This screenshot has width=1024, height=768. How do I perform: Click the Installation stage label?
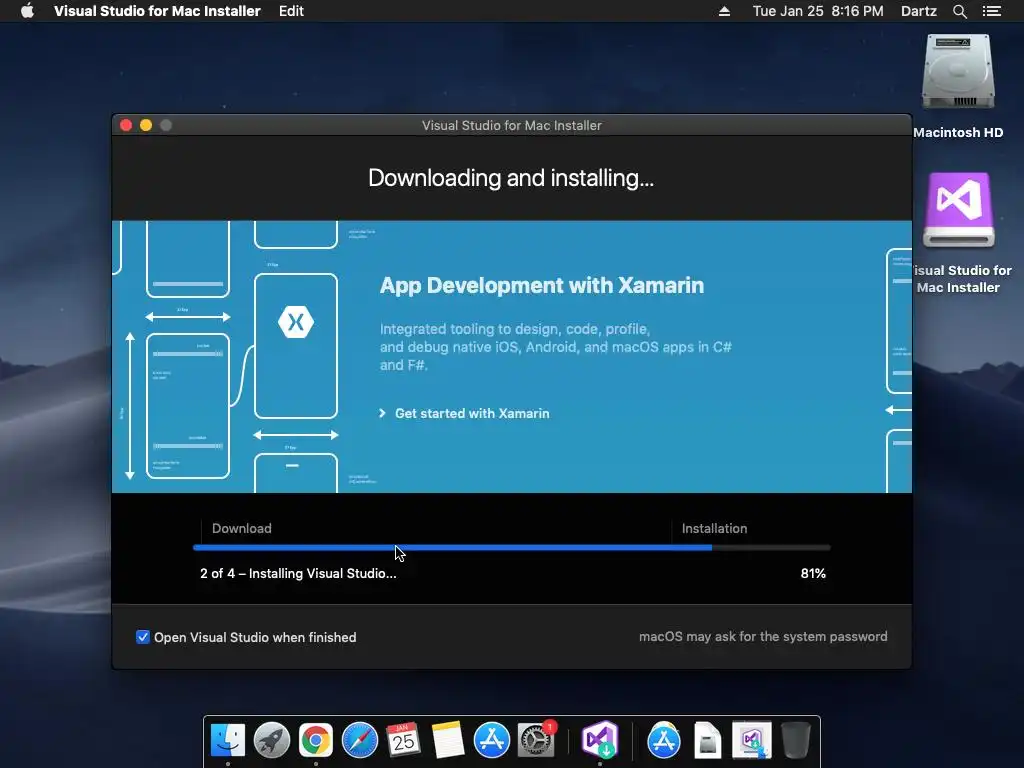(714, 528)
